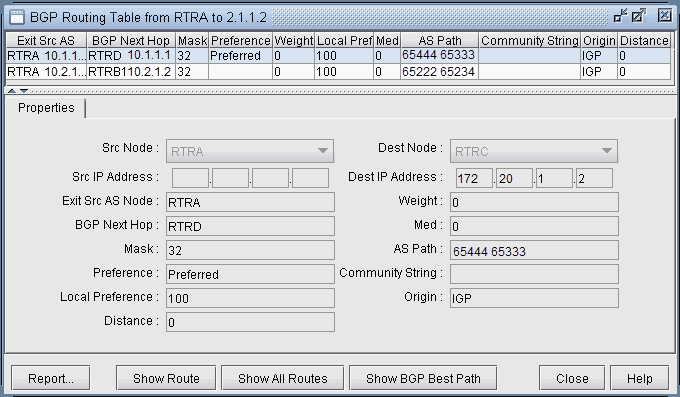Click the Distance column header
Image resolution: width=680 pixels, height=397 pixels.
coord(644,40)
